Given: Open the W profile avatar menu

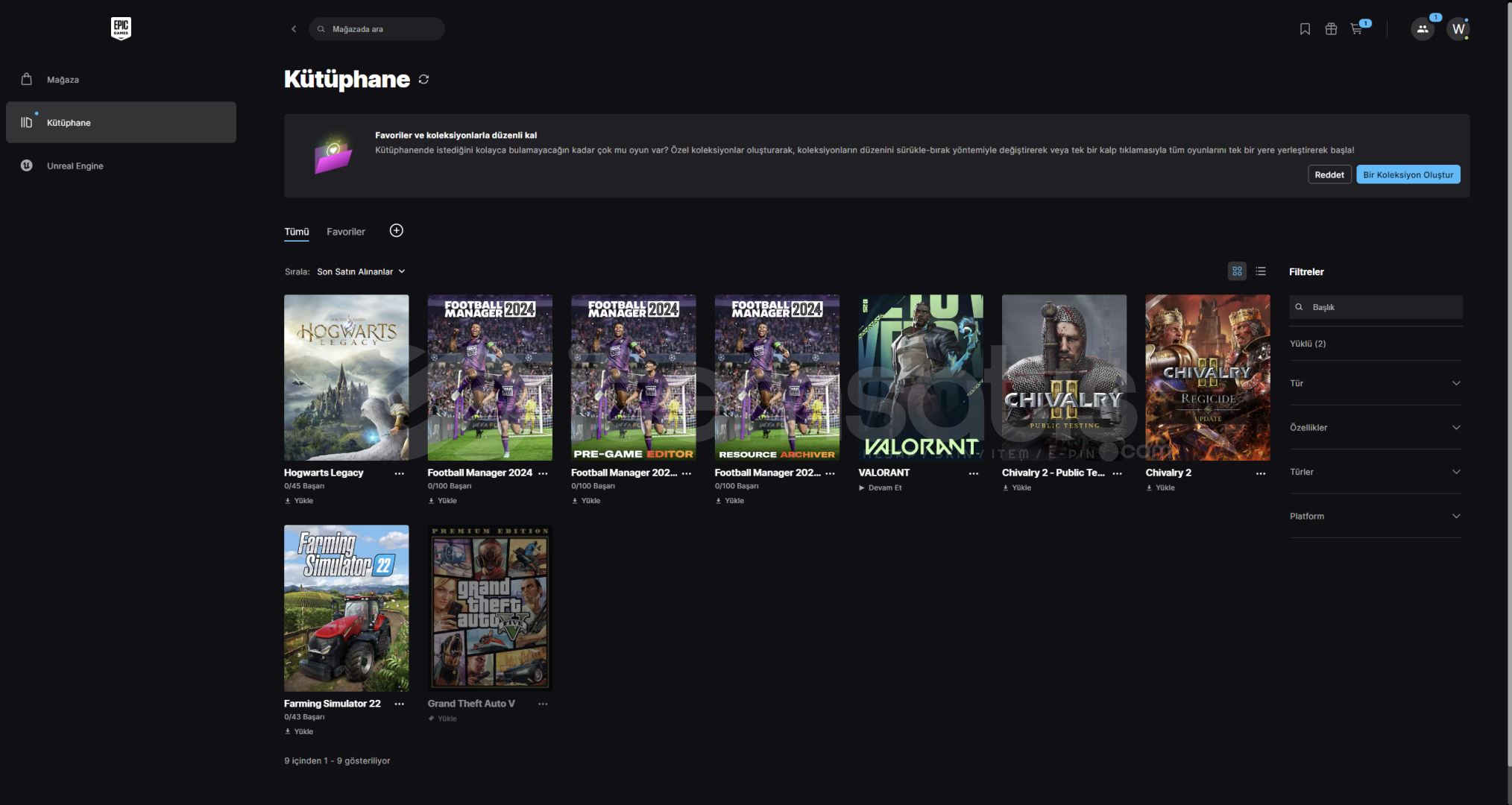Looking at the screenshot, I should click(x=1458, y=29).
